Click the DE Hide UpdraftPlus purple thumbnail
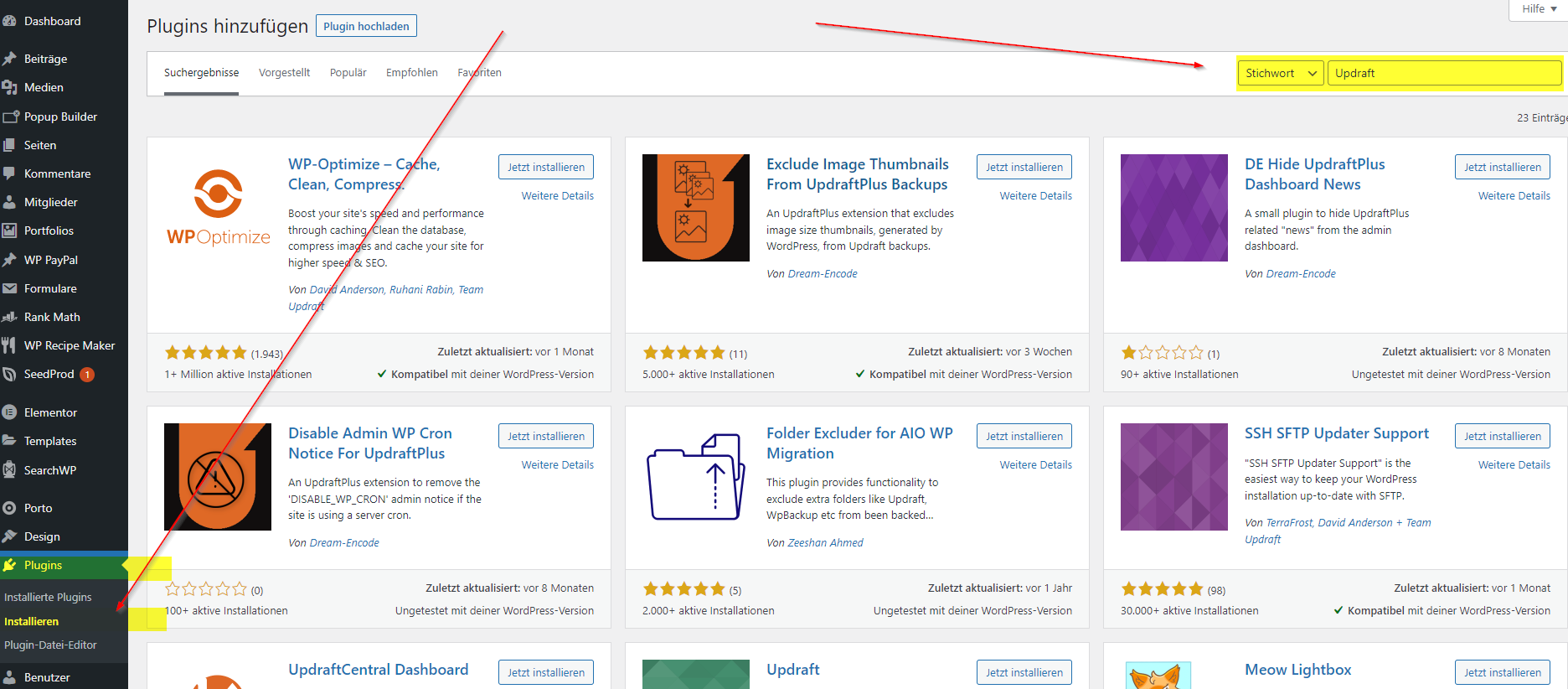The height and width of the screenshot is (689, 1568). tap(1174, 208)
